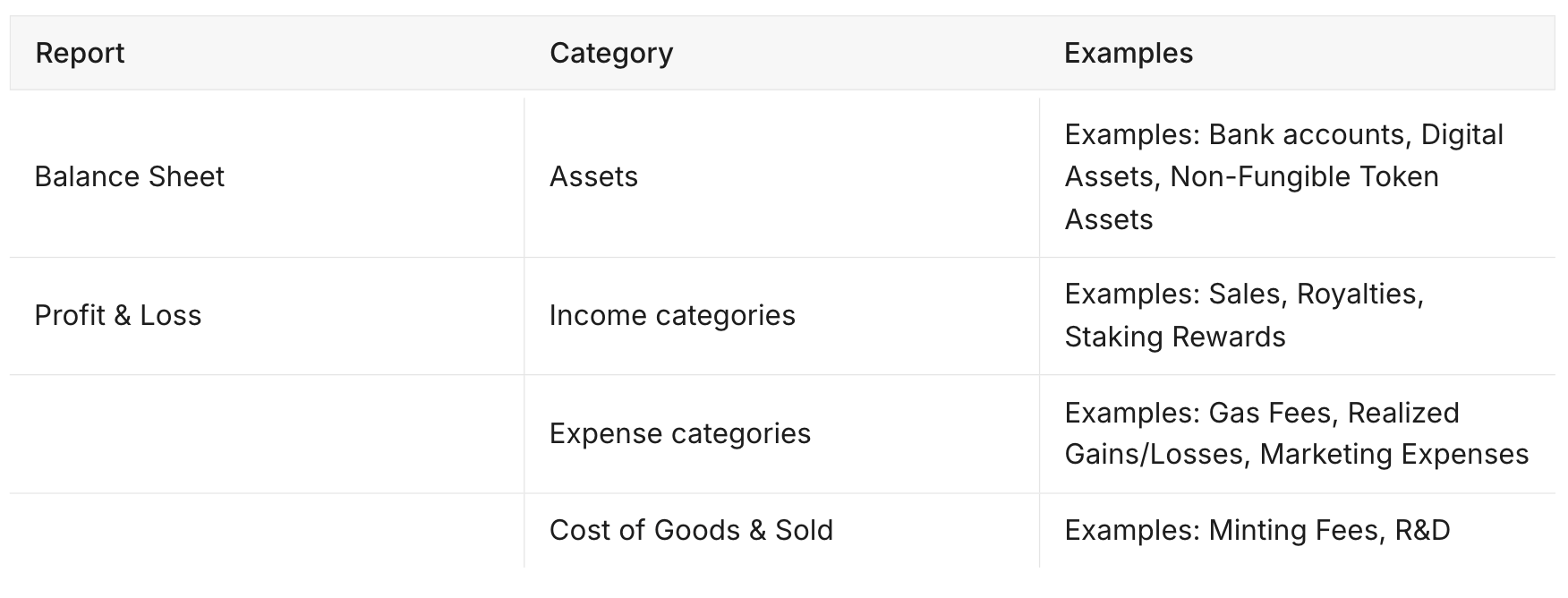Select the "Non-Fungible Token" text
The height and width of the screenshot is (598, 1568).
click(x=1304, y=177)
